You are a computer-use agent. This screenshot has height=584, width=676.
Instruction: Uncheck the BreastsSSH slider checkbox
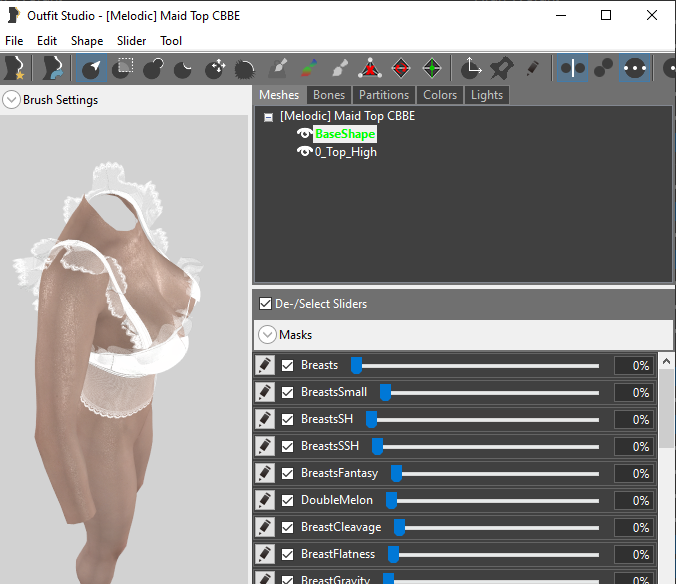[x=288, y=447]
